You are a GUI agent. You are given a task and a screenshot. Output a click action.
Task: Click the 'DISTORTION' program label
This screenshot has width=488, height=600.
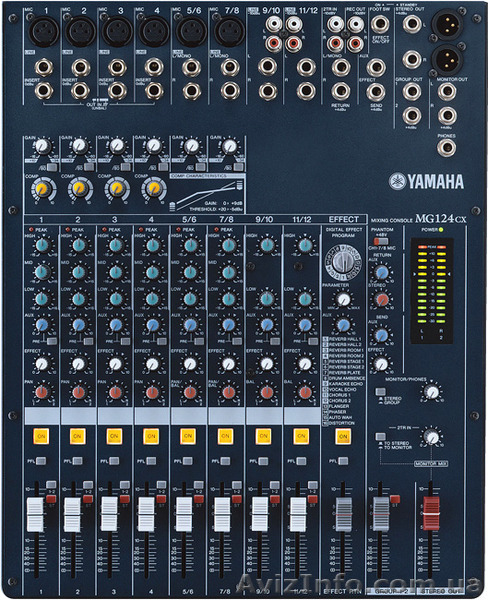(341, 423)
